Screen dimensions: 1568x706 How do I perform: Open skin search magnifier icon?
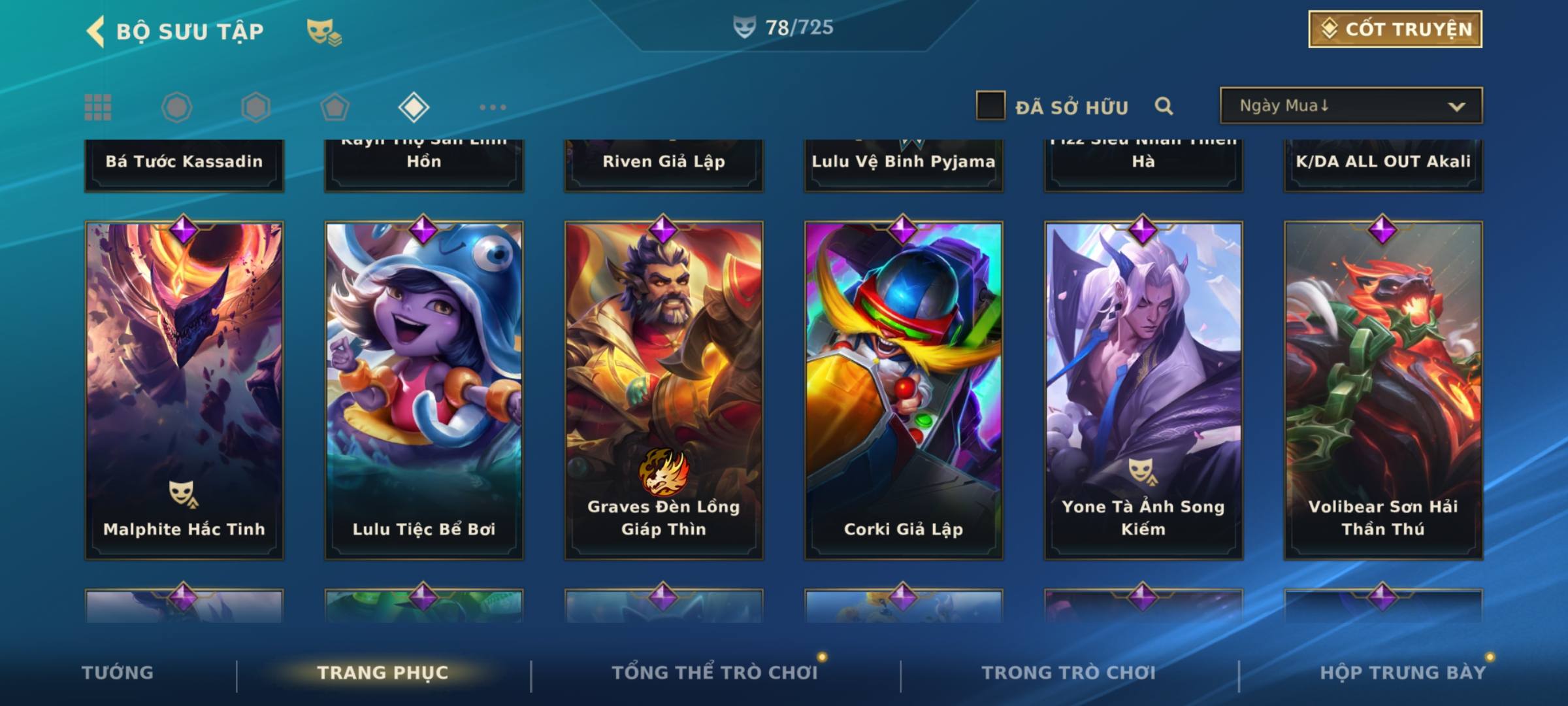(x=1164, y=106)
